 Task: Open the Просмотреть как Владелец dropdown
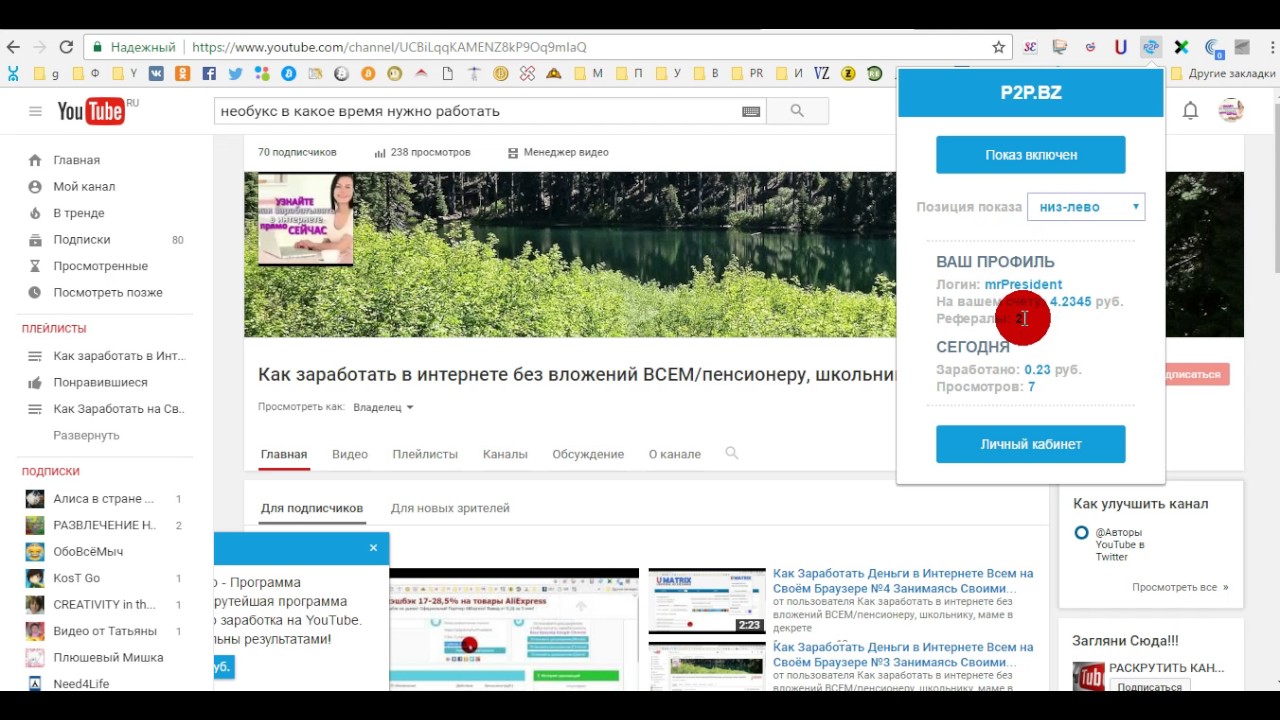pyautogui.click(x=383, y=407)
